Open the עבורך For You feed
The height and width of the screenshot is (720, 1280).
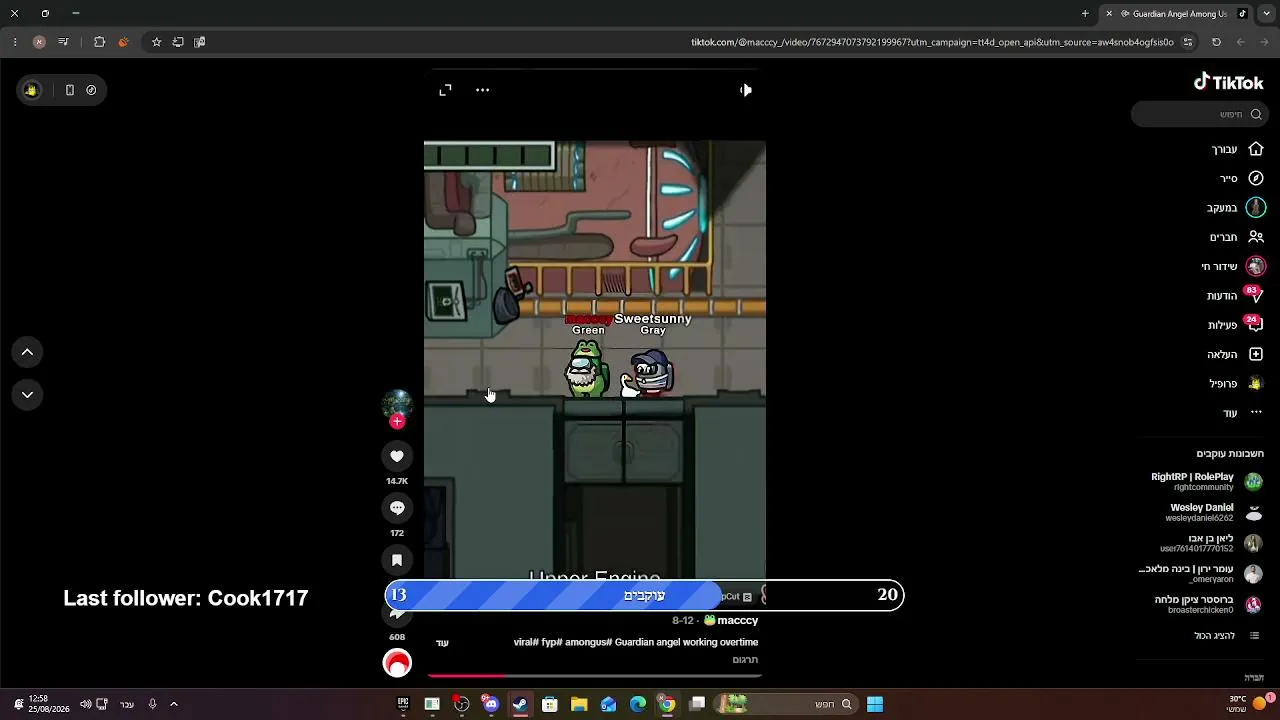pos(1237,149)
